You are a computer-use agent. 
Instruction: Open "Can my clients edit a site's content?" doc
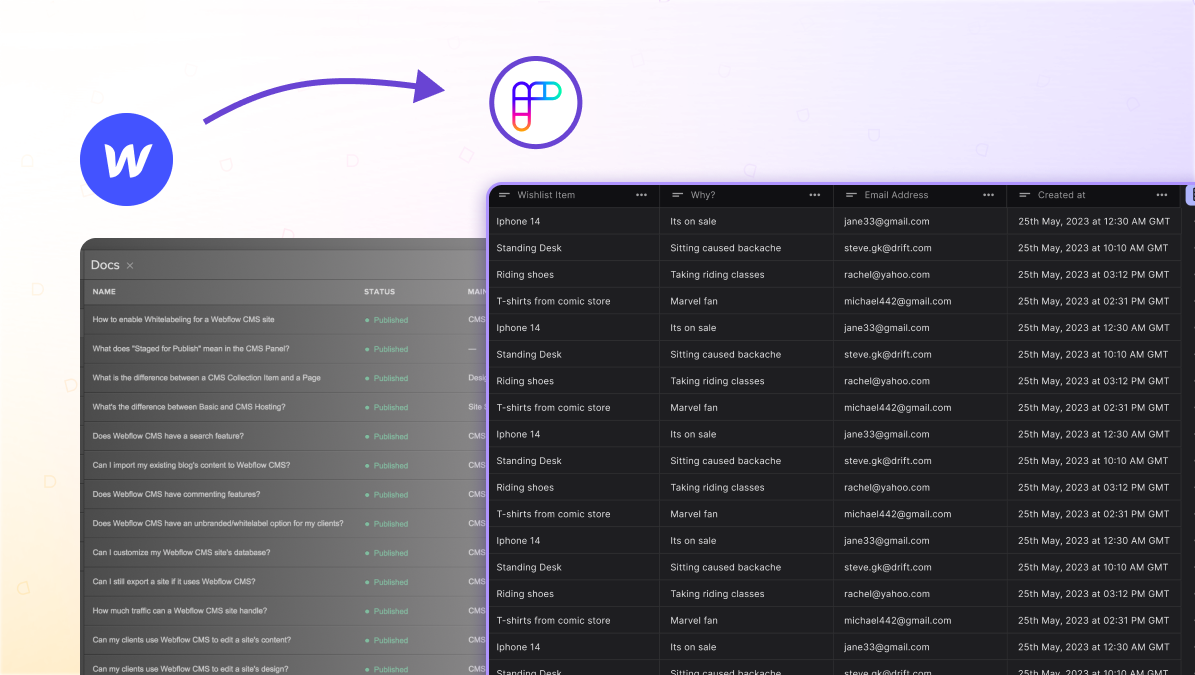[x=192, y=640]
